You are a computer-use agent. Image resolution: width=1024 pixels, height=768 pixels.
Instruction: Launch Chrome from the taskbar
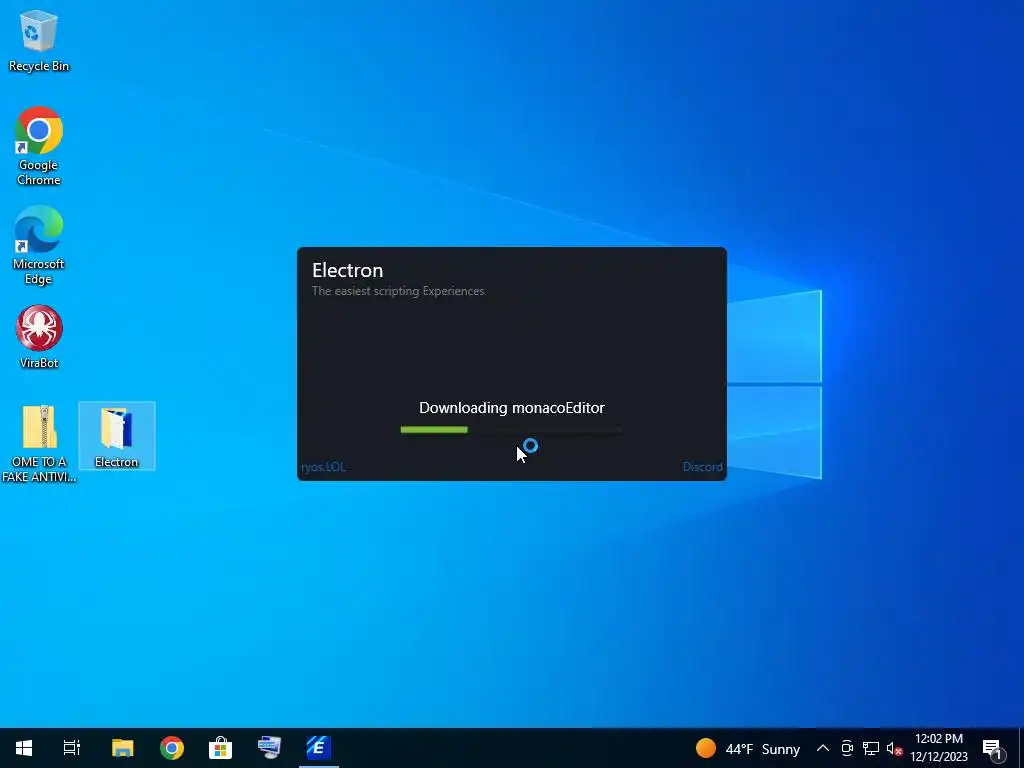[x=172, y=748]
